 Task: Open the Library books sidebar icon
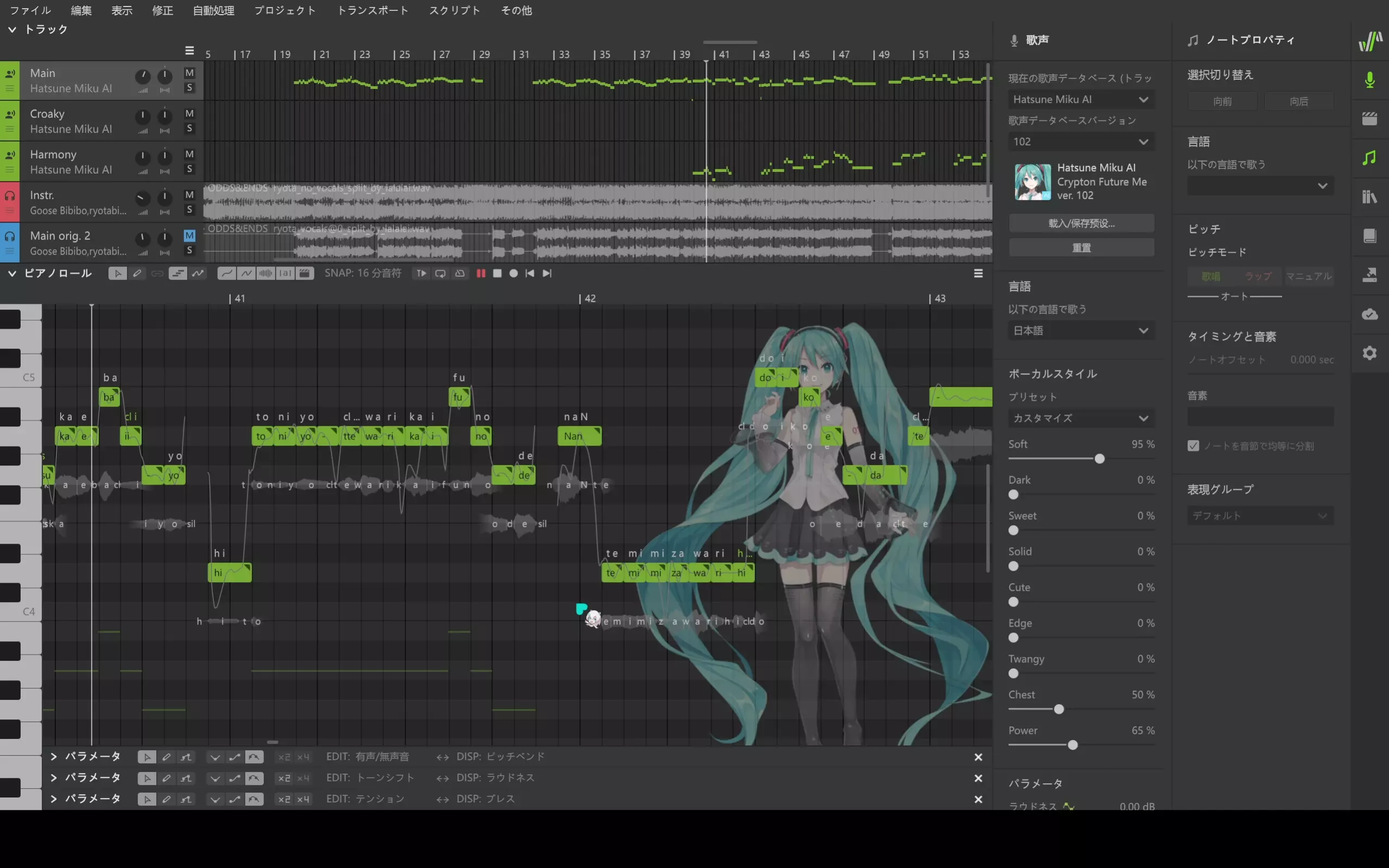(x=1369, y=197)
